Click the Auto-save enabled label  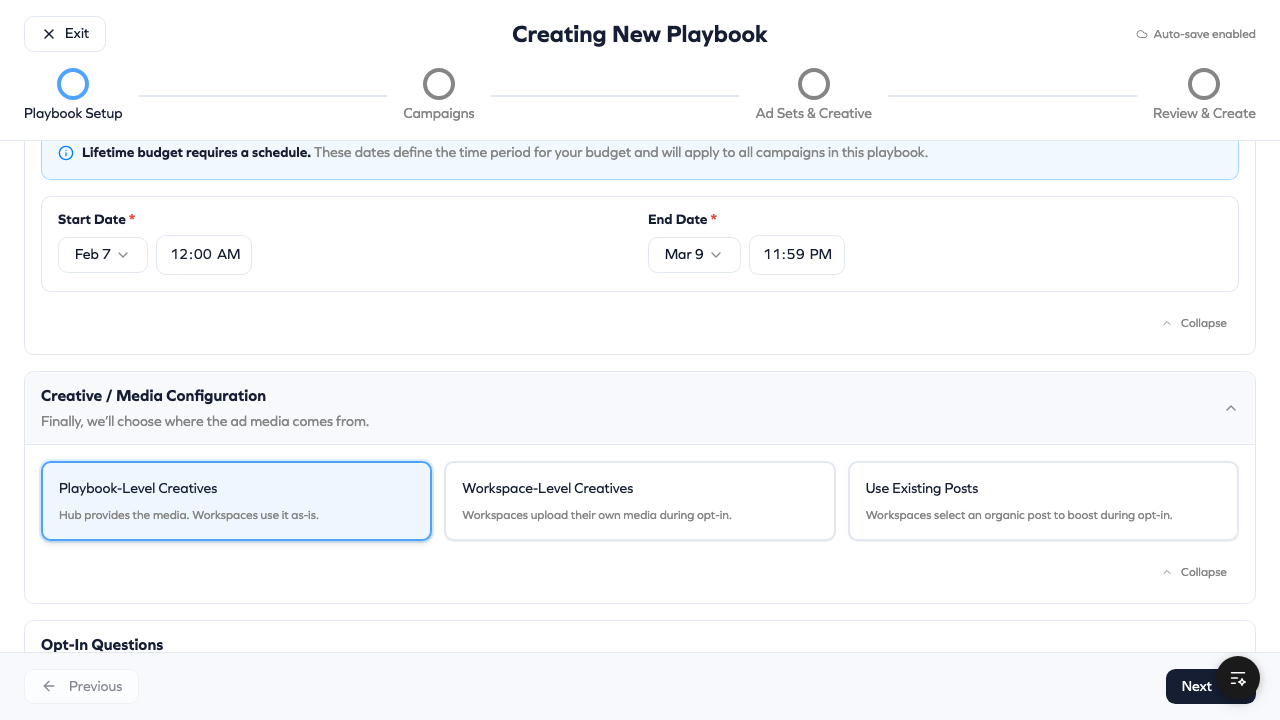point(1204,34)
